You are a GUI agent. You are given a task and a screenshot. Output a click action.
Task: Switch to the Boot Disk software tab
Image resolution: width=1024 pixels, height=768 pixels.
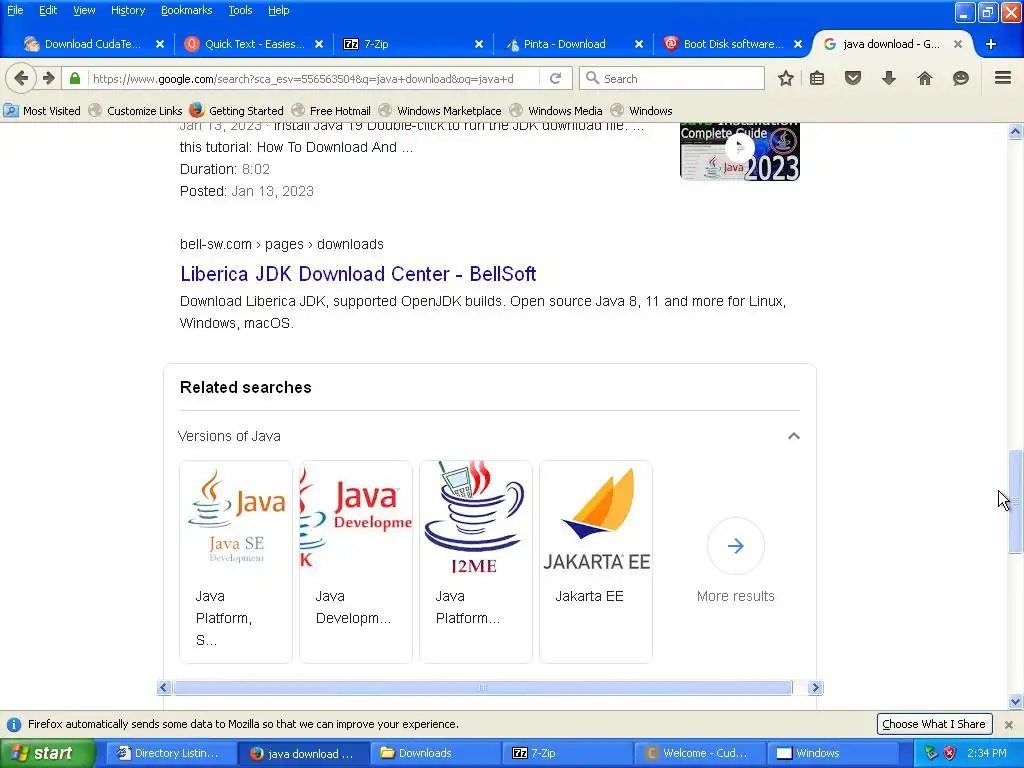732,44
